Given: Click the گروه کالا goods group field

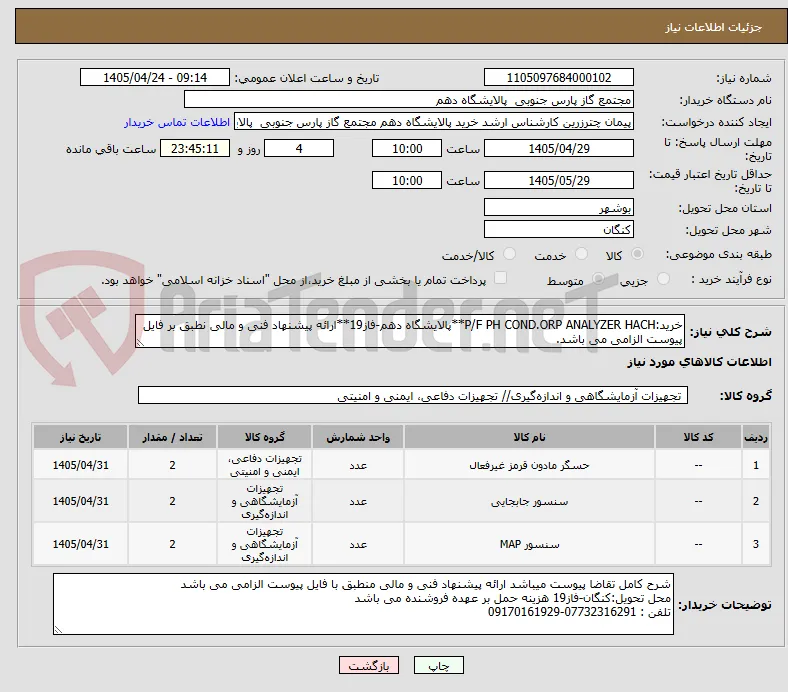Looking at the screenshot, I should point(413,396).
